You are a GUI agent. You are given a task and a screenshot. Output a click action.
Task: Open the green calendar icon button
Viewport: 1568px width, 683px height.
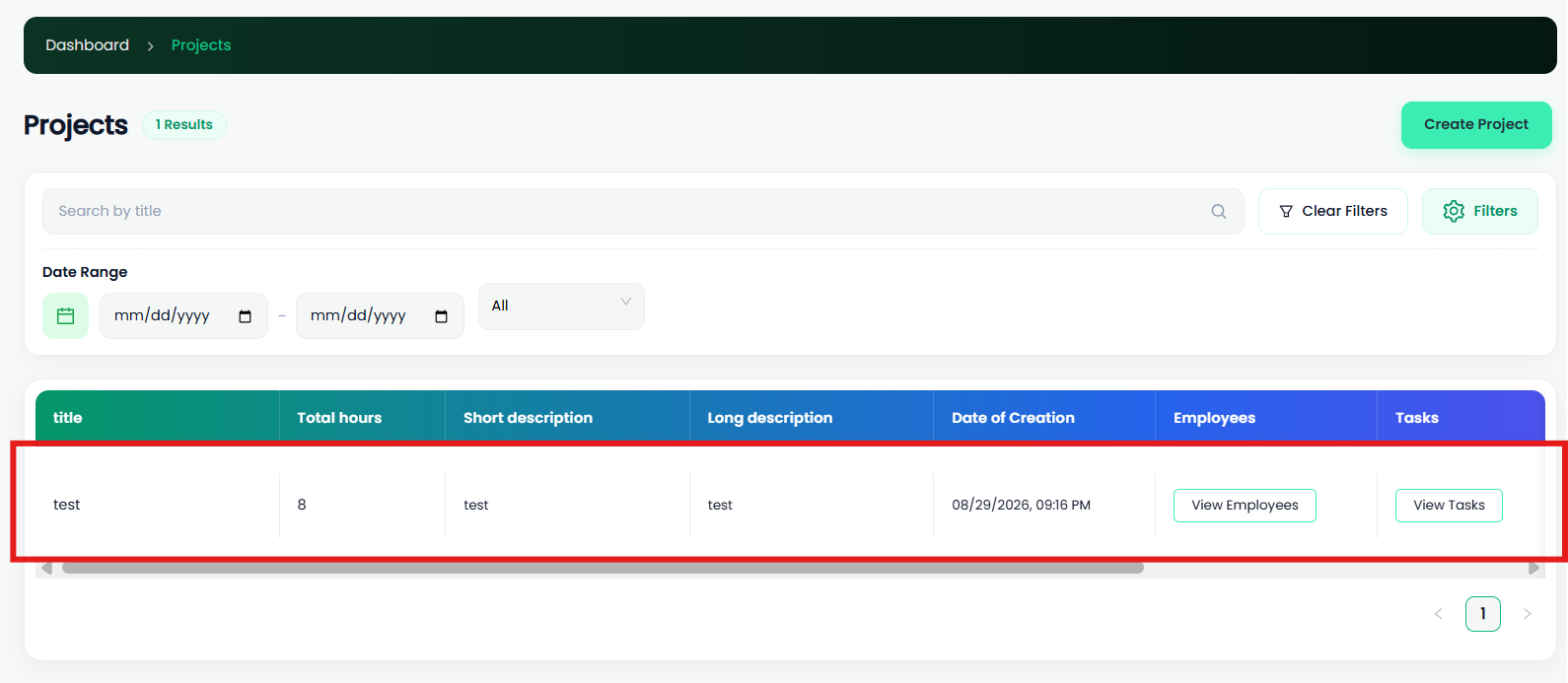66,316
